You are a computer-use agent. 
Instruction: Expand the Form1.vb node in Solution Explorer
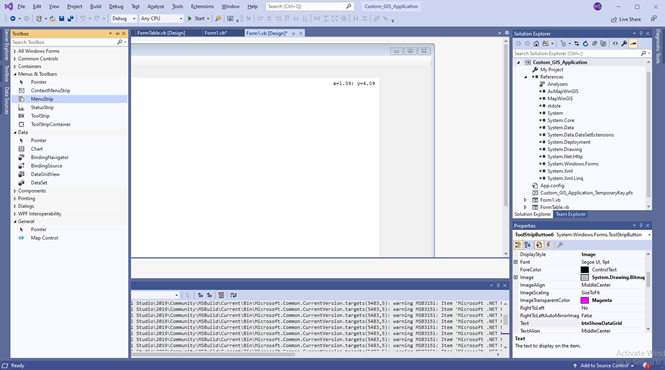coord(525,200)
